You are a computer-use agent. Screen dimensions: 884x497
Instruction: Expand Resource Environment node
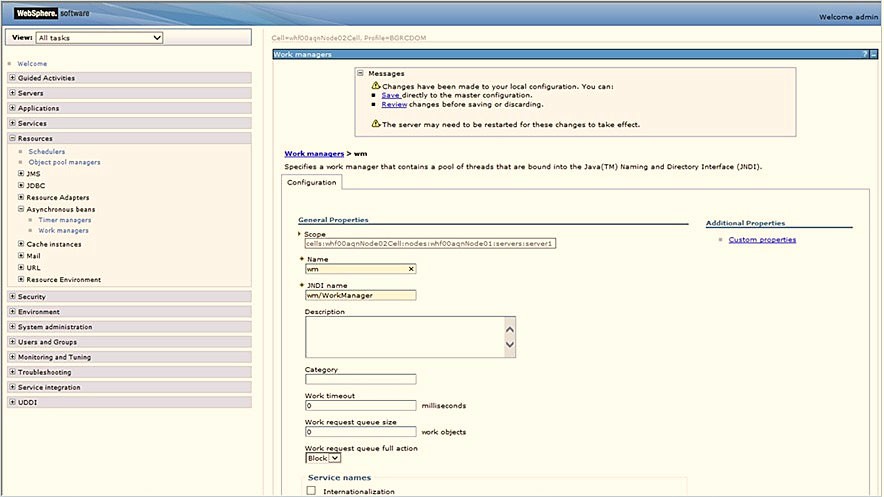coord(21,279)
